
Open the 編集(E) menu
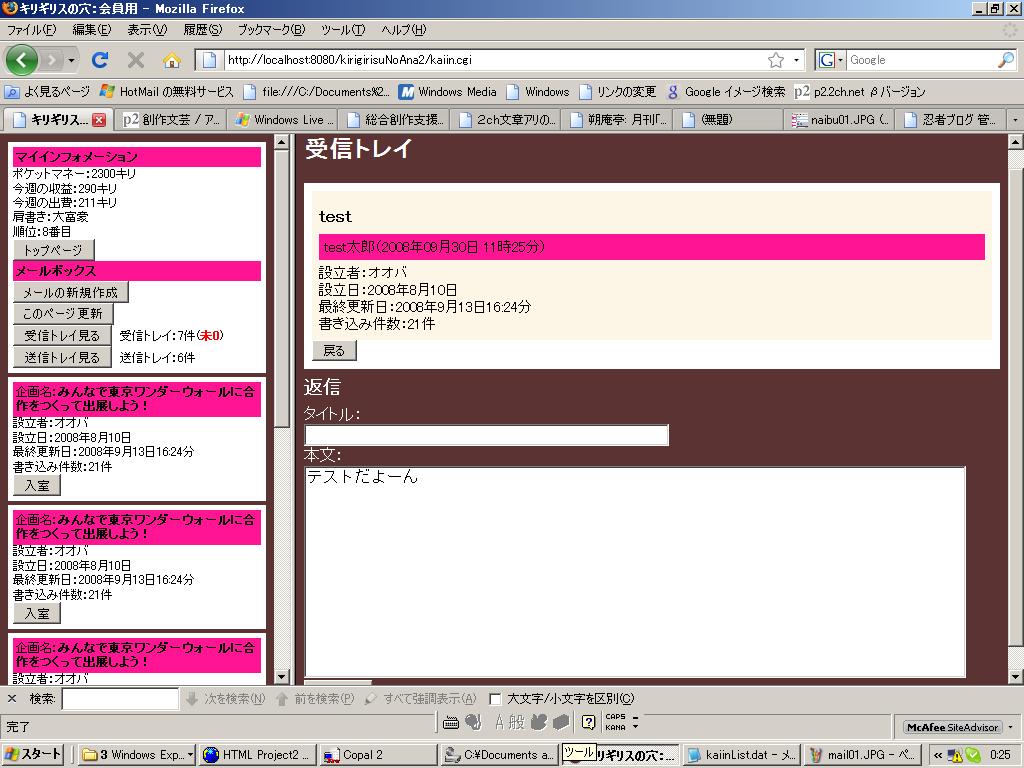click(91, 29)
